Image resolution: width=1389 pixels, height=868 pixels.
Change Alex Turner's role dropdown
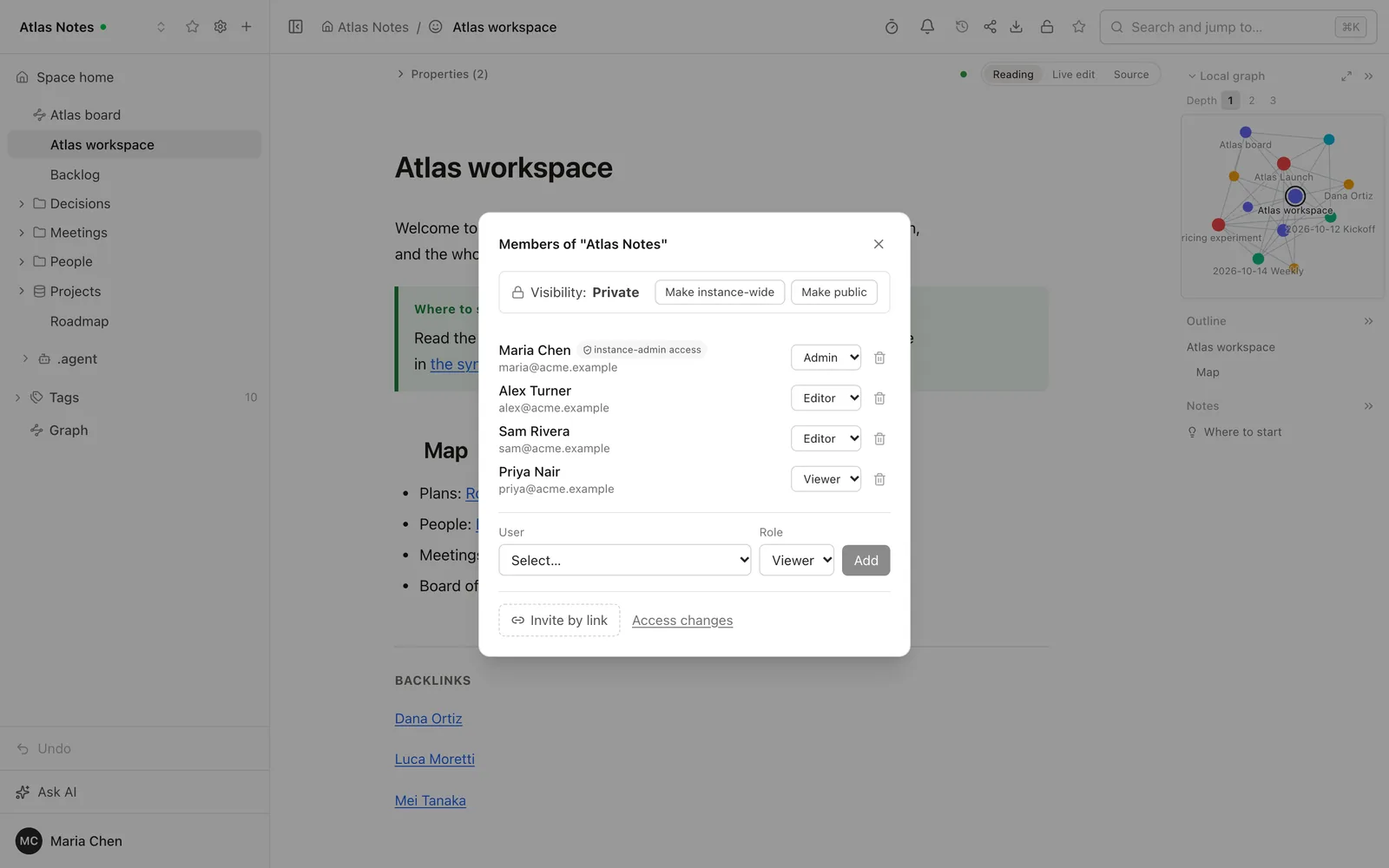point(826,398)
